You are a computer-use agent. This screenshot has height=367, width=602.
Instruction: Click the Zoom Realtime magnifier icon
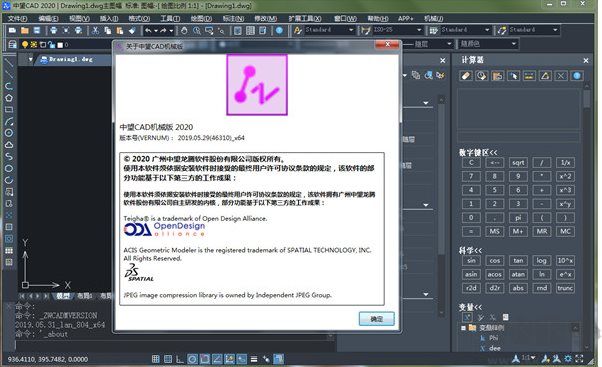197,30
